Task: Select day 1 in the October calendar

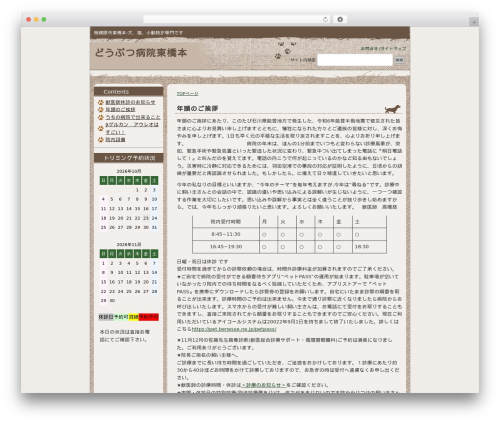Action: 137,190
